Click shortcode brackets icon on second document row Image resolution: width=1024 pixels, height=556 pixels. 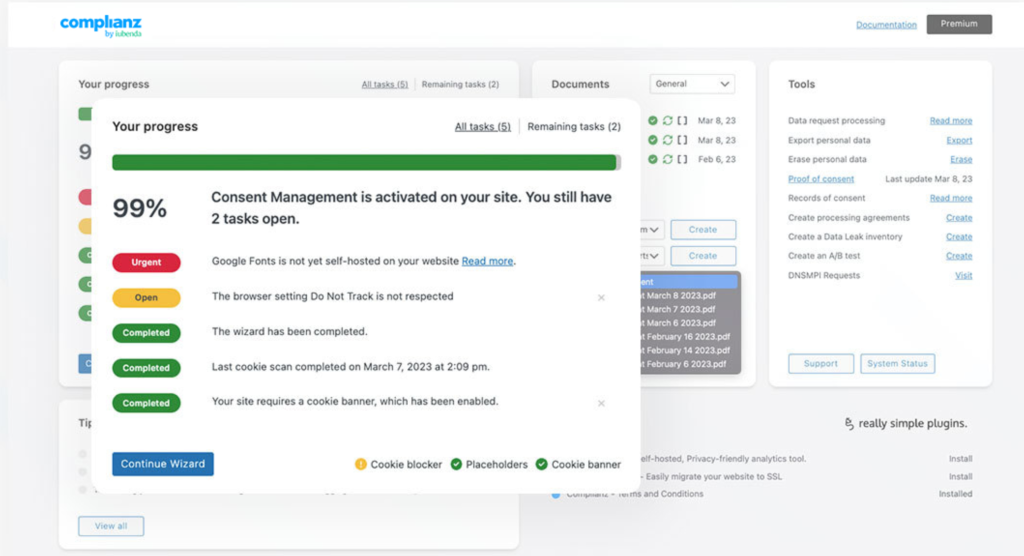pyautogui.click(x=682, y=140)
